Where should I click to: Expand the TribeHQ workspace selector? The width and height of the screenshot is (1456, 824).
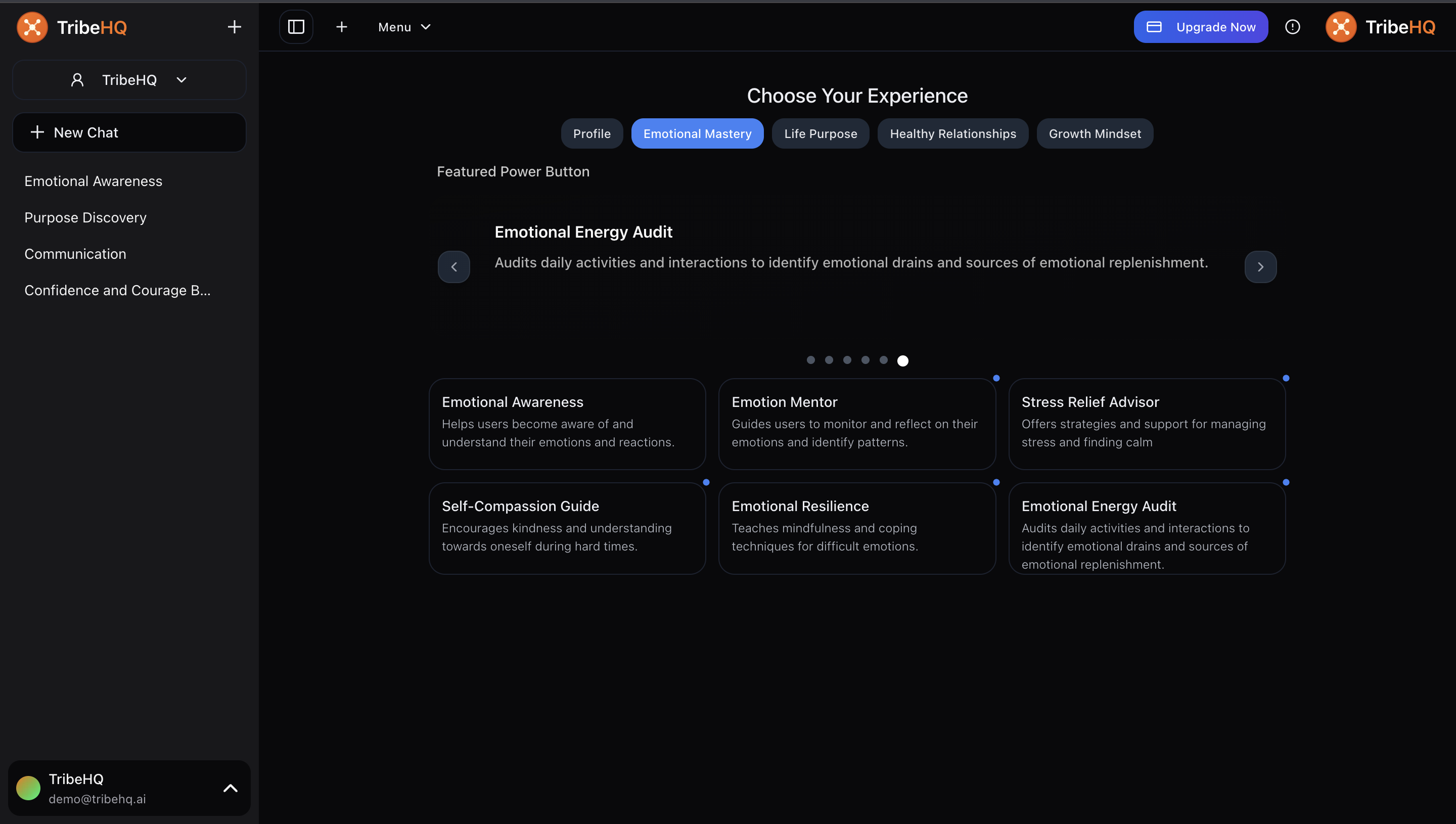click(129, 80)
